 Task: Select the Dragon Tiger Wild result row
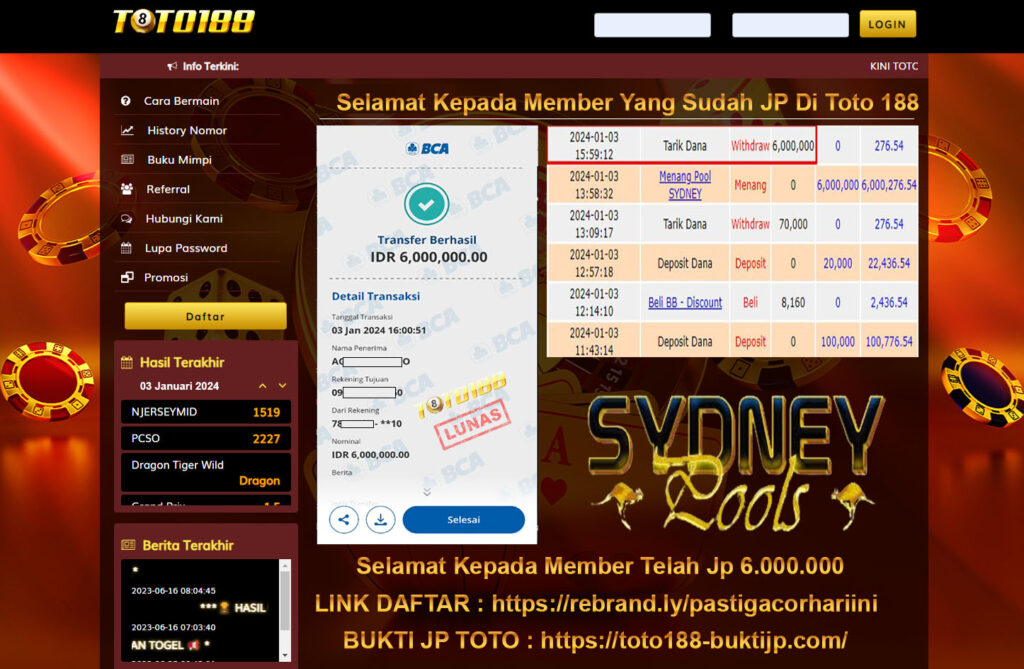click(x=205, y=472)
